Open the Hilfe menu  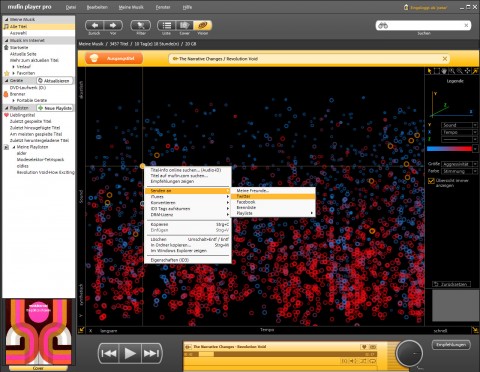pos(187,7)
